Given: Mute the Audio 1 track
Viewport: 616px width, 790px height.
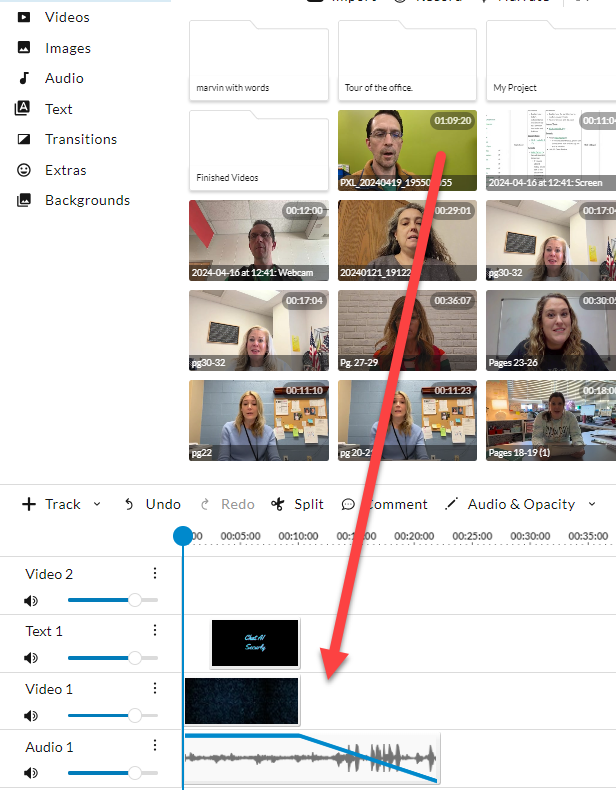Looking at the screenshot, I should coord(31,773).
